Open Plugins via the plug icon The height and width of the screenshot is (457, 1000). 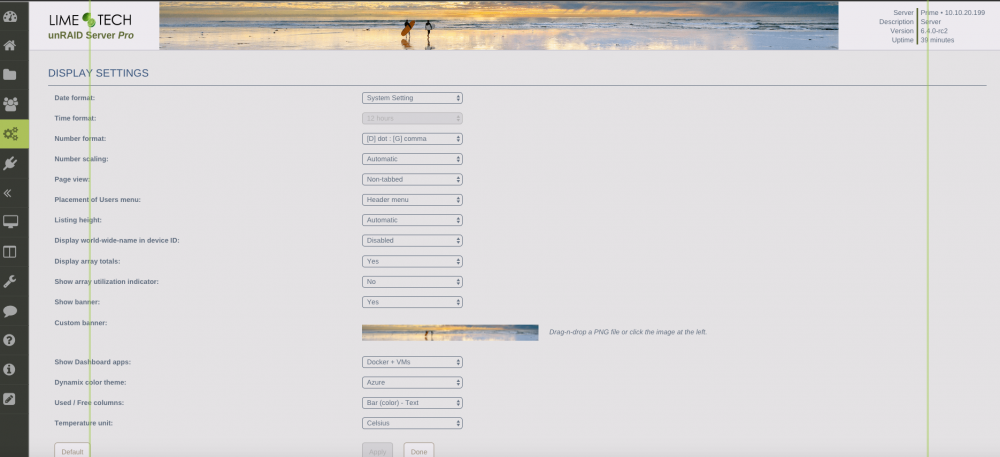(x=10, y=164)
